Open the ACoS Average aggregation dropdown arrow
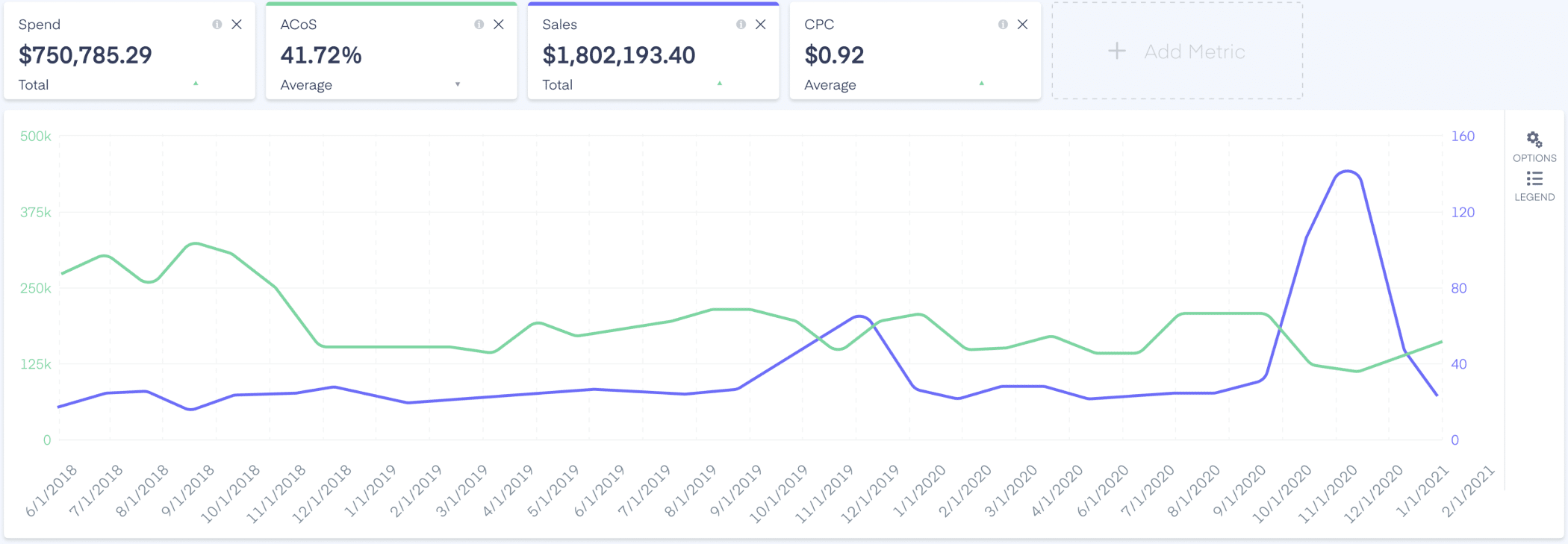This screenshot has width=1568, height=544. 458,84
